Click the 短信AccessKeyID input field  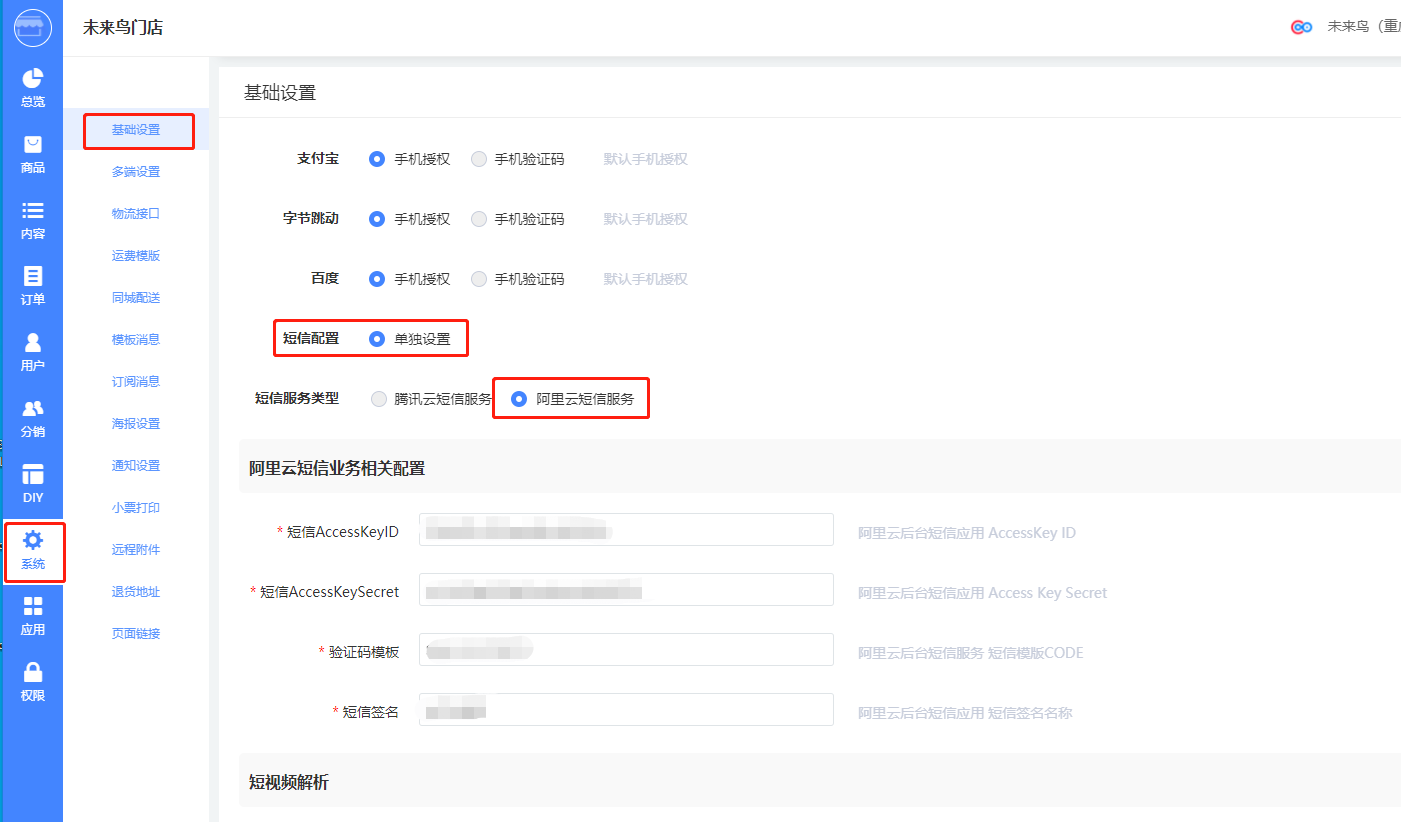[626, 530]
